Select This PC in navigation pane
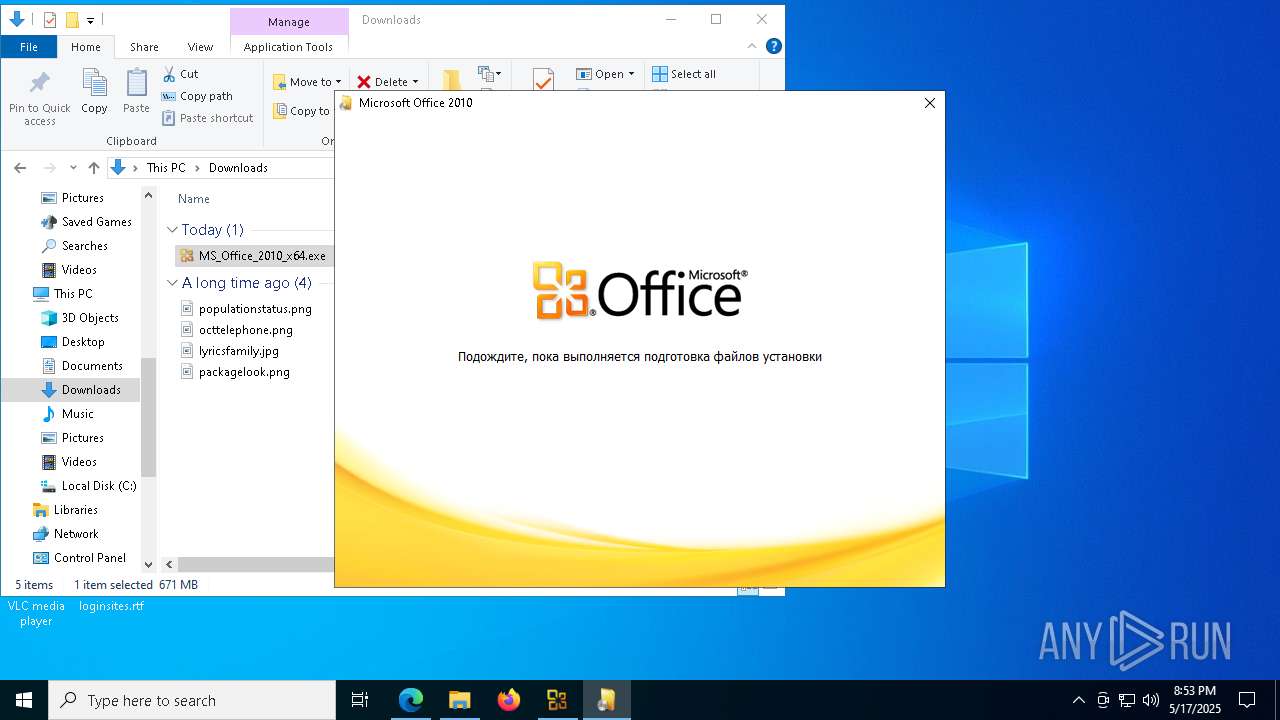Screen dimensions: 1280x720 tap(62, 294)
